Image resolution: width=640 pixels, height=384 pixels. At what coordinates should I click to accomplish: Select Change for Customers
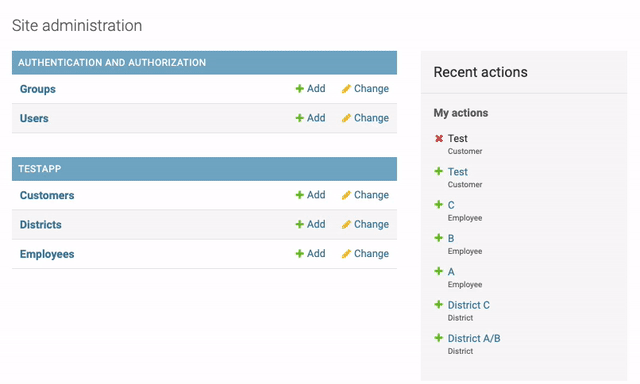pyautogui.click(x=371, y=195)
